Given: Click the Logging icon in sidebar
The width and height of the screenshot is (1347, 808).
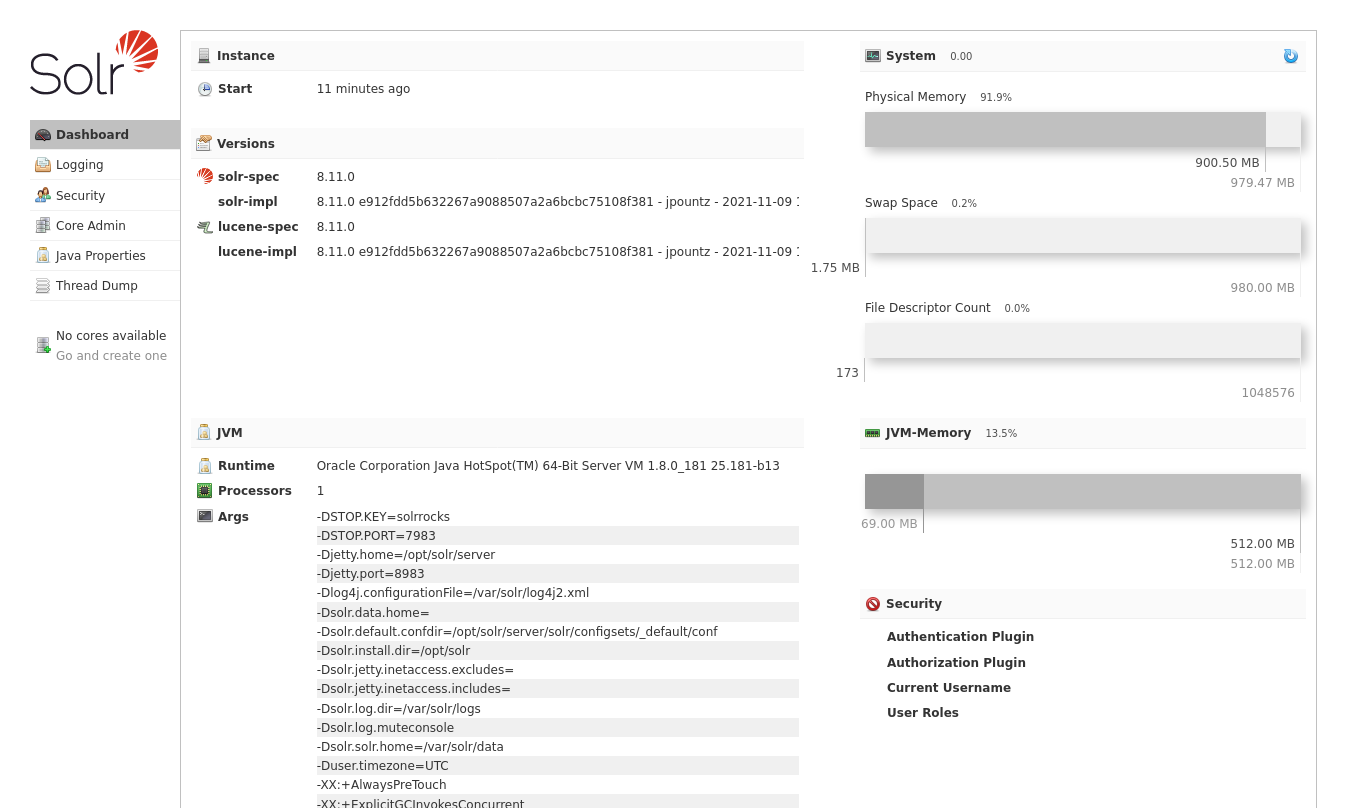Looking at the screenshot, I should pyautogui.click(x=43, y=165).
